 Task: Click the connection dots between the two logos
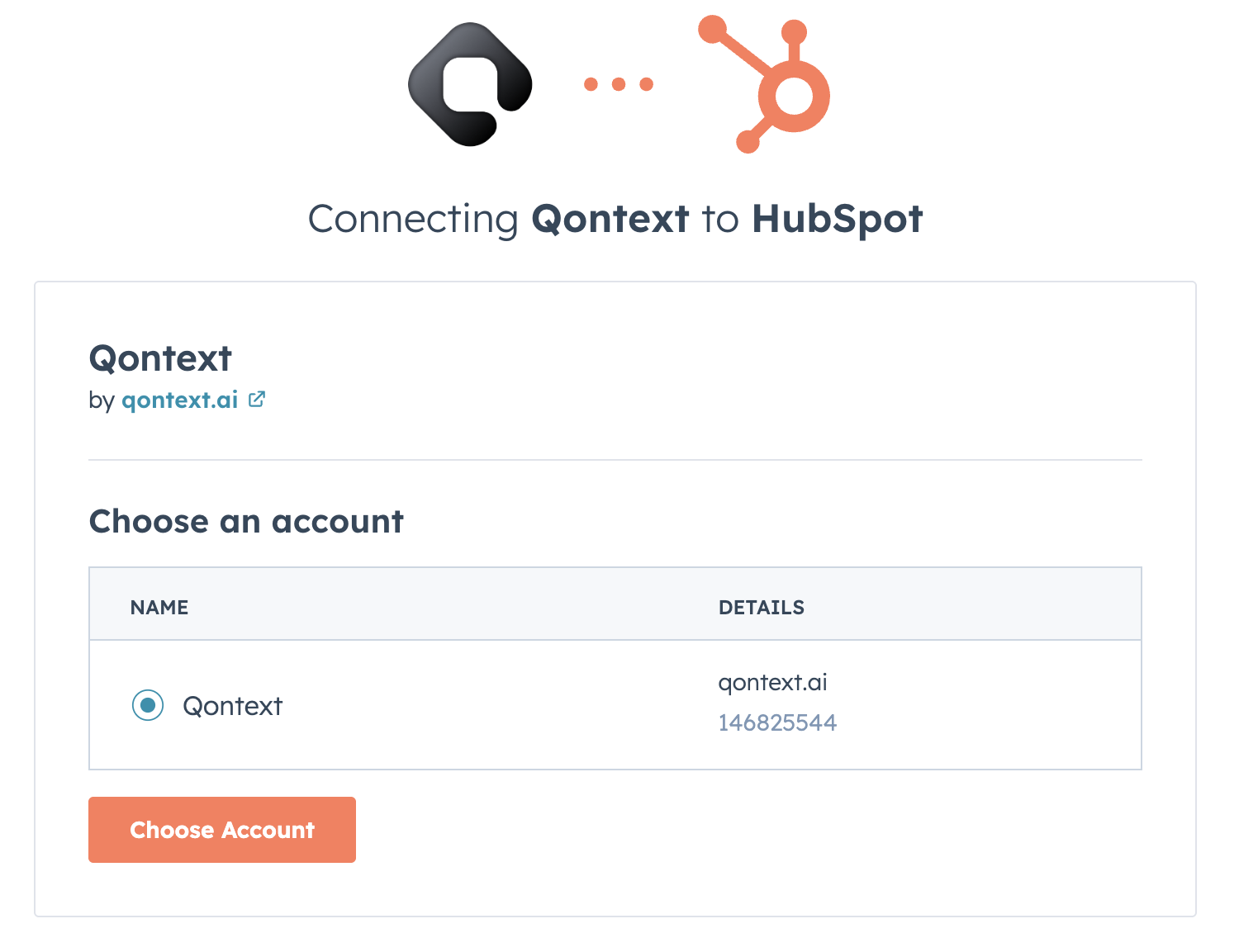(x=618, y=83)
